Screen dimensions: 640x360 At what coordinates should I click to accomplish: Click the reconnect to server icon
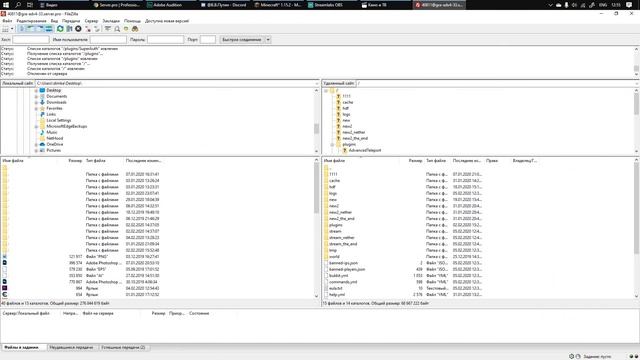pyautogui.click(x=97, y=29)
